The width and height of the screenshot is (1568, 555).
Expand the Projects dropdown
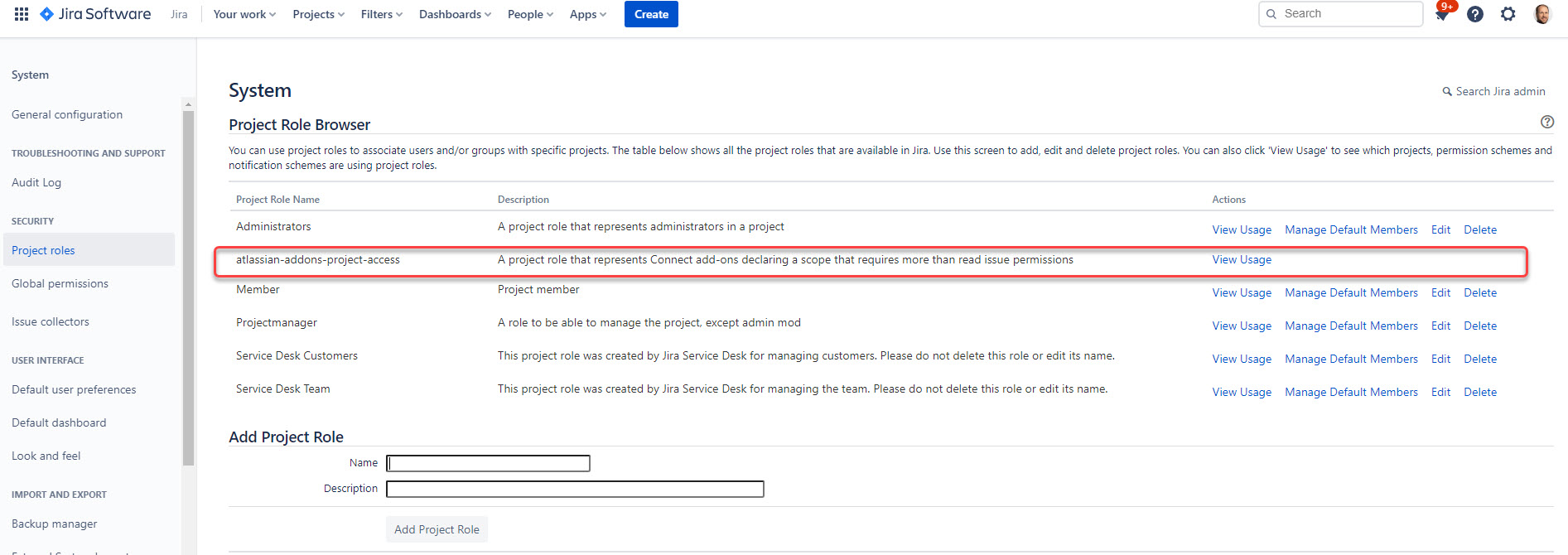pos(318,14)
